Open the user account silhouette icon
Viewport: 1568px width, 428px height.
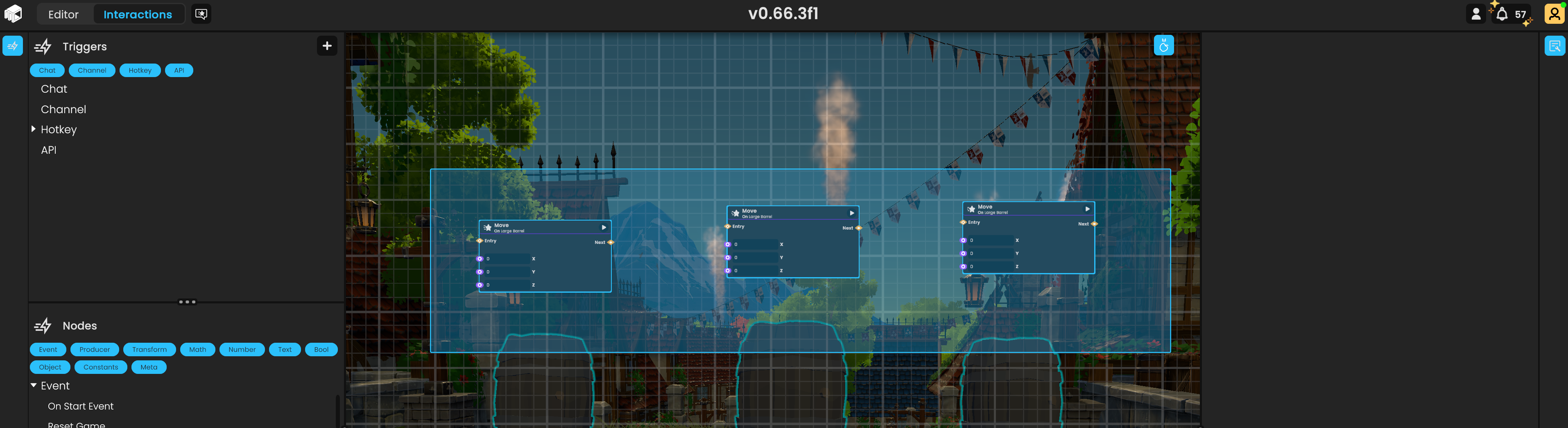(x=1475, y=14)
